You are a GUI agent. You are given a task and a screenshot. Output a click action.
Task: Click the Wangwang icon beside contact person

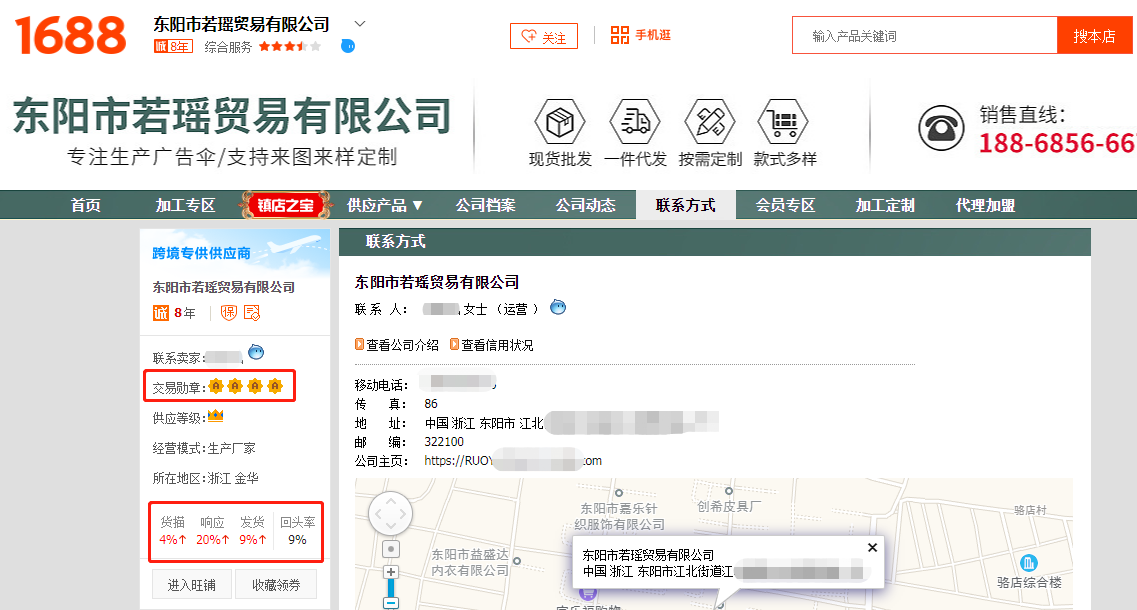pos(558,308)
